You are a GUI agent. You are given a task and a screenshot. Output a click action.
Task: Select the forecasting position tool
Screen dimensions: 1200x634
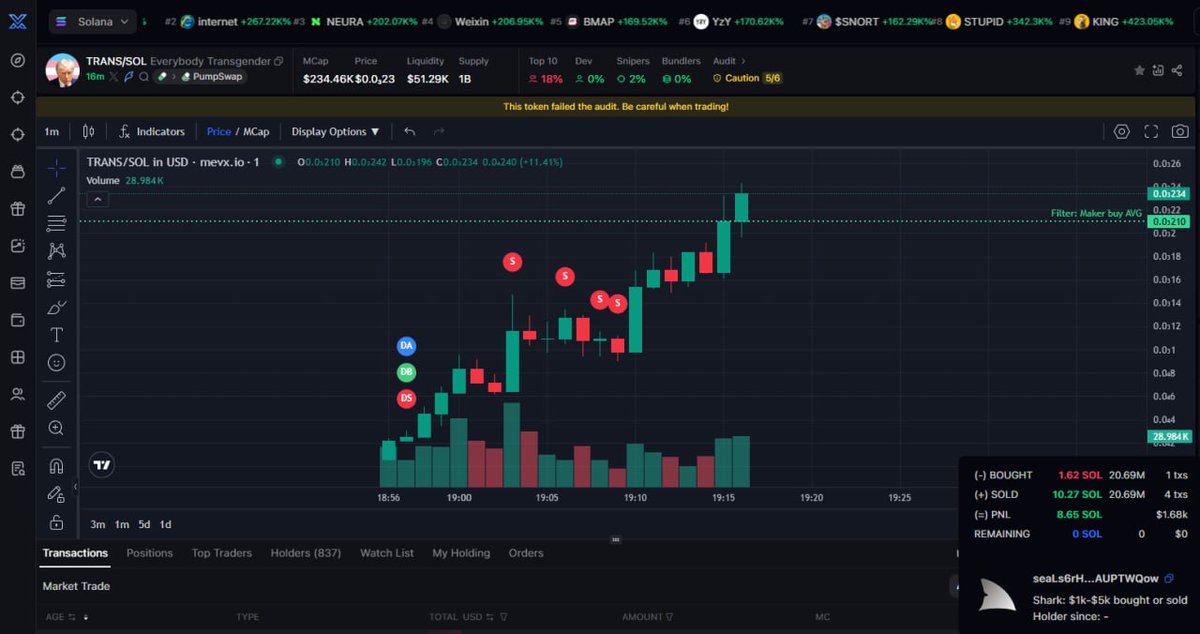coord(56,279)
